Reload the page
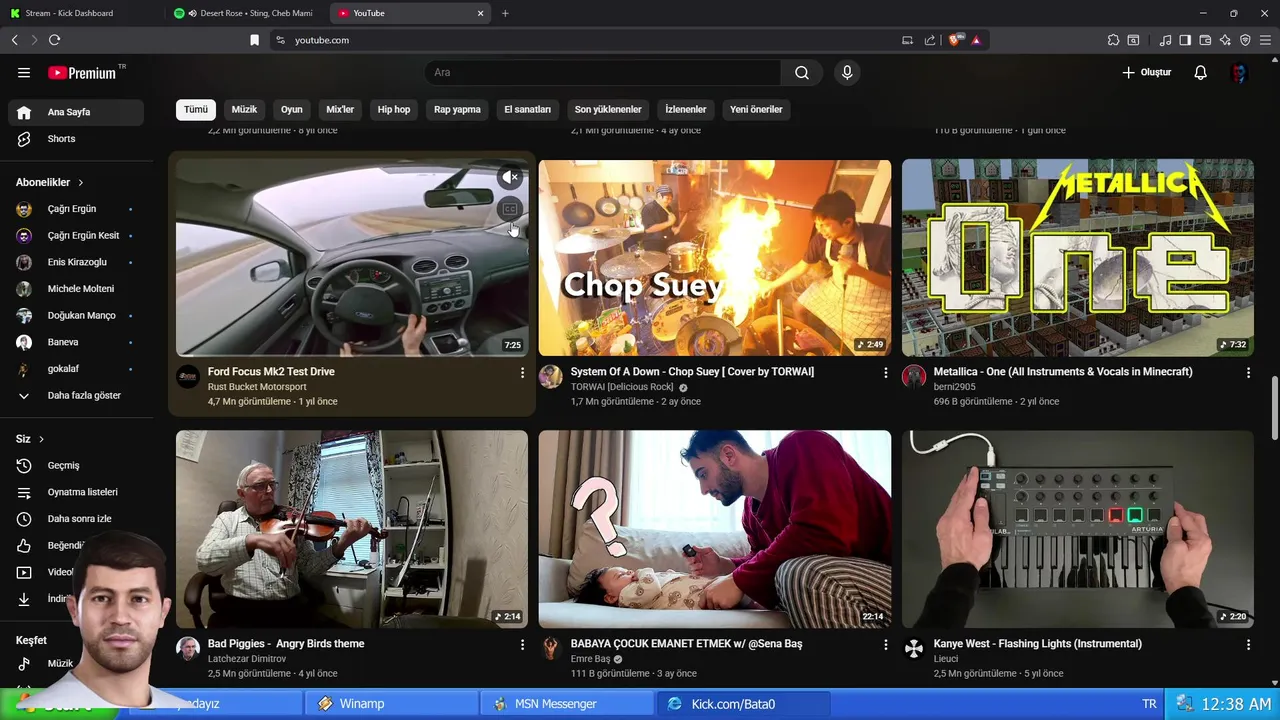Screen dimensions: 1280x720 coord(54,40)
